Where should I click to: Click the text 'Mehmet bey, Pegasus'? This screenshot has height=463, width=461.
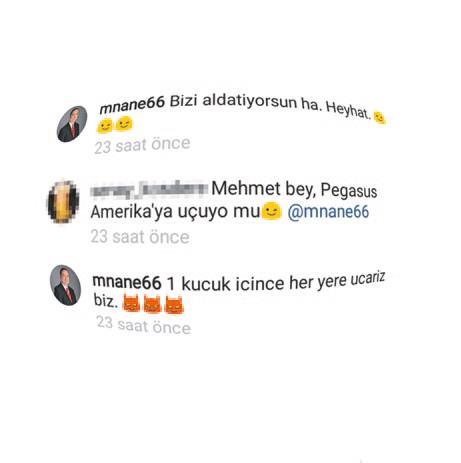tap(294, 189)
